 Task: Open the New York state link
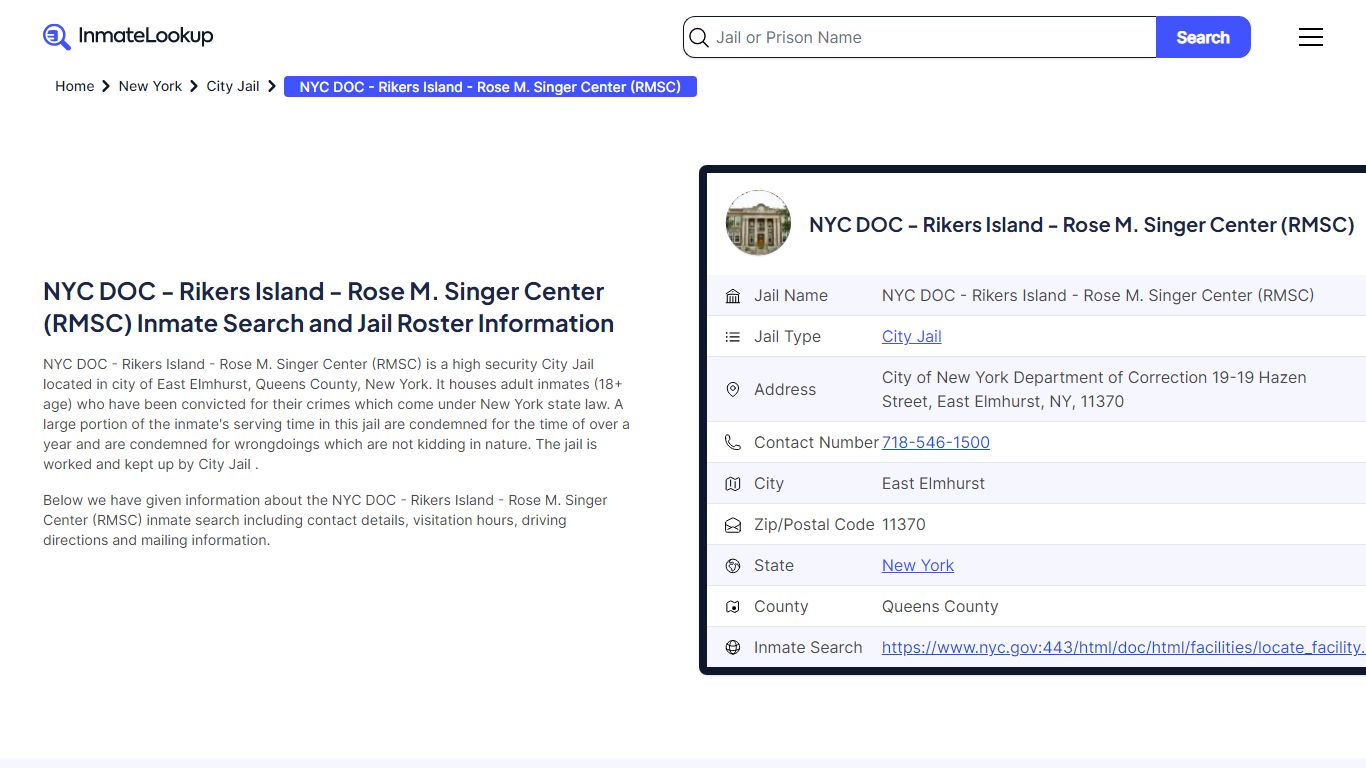pyautogui.click(x=918, y=566)
